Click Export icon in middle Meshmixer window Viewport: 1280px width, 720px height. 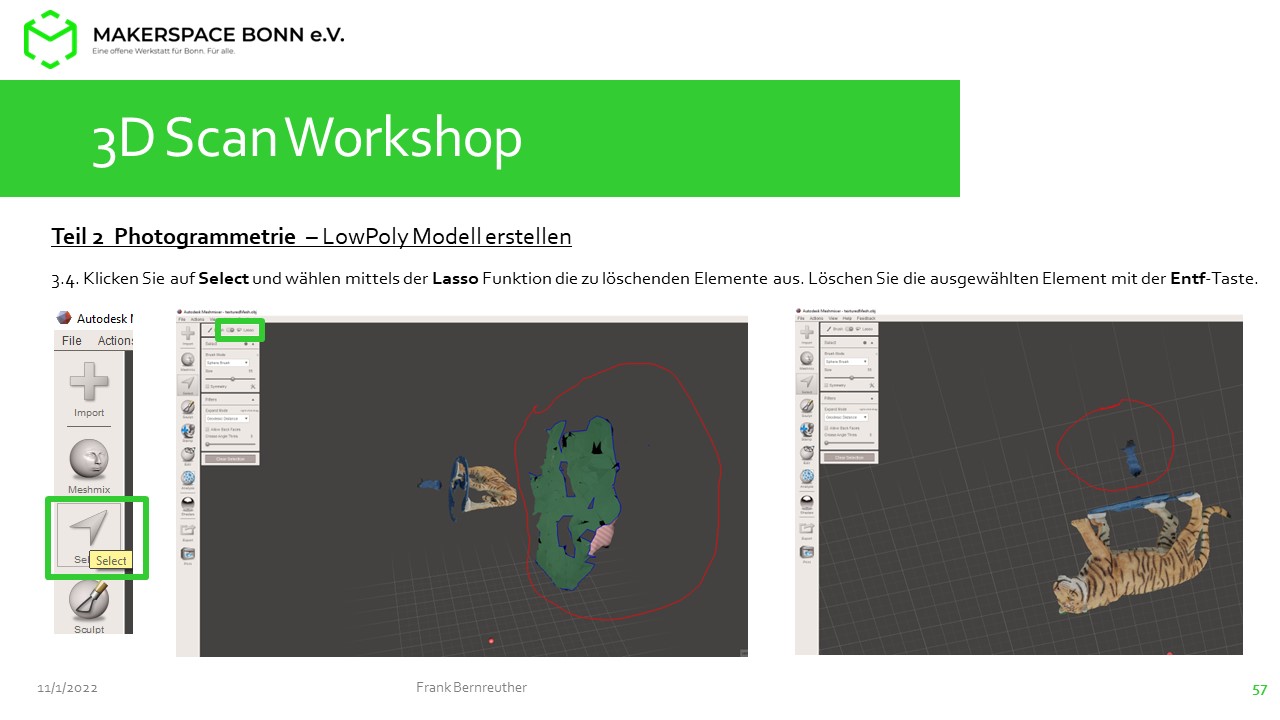point(188,530)
